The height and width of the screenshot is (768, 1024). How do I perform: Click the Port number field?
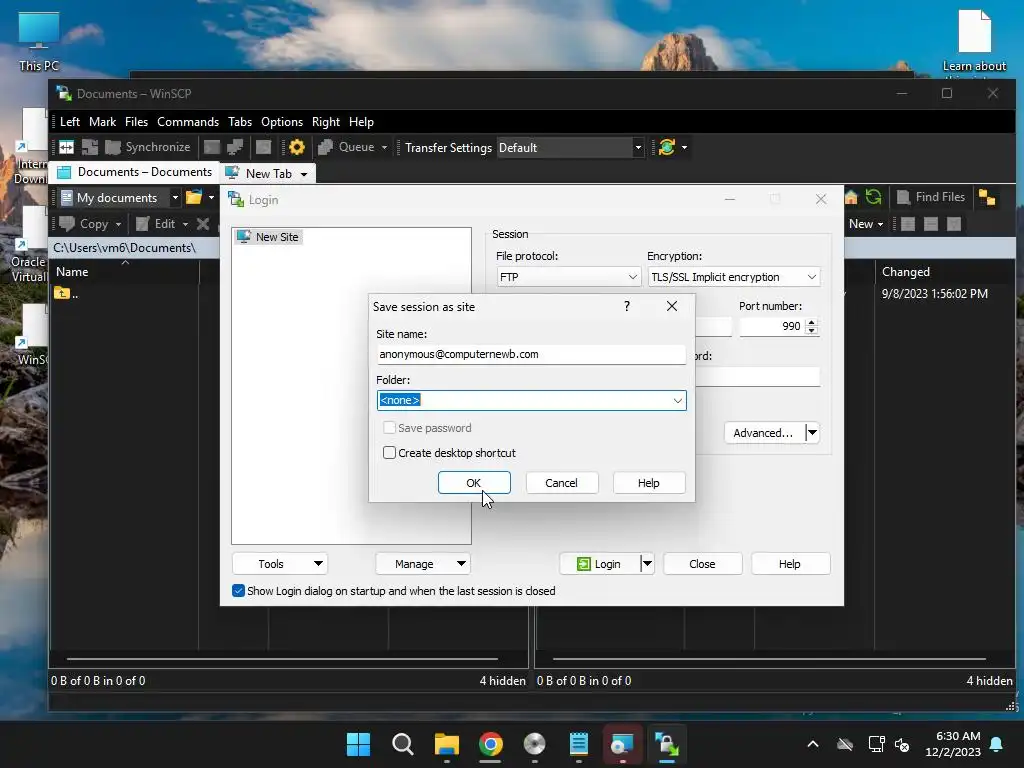tap(772, 326)
